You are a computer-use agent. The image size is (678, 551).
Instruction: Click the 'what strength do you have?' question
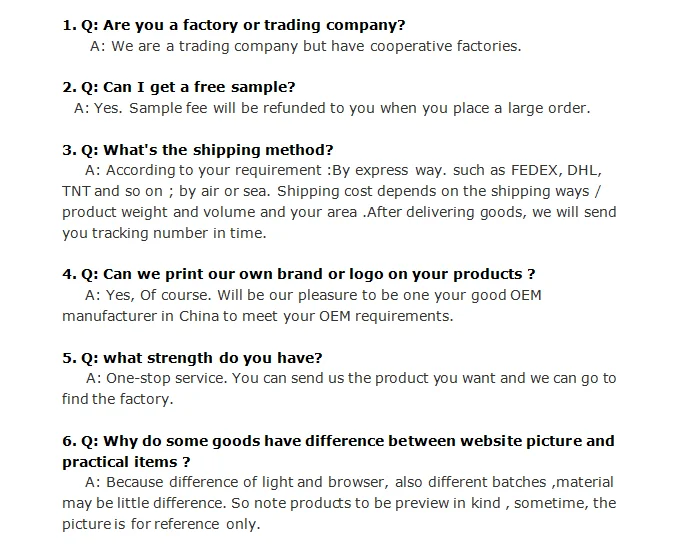[x=192, y=358]
